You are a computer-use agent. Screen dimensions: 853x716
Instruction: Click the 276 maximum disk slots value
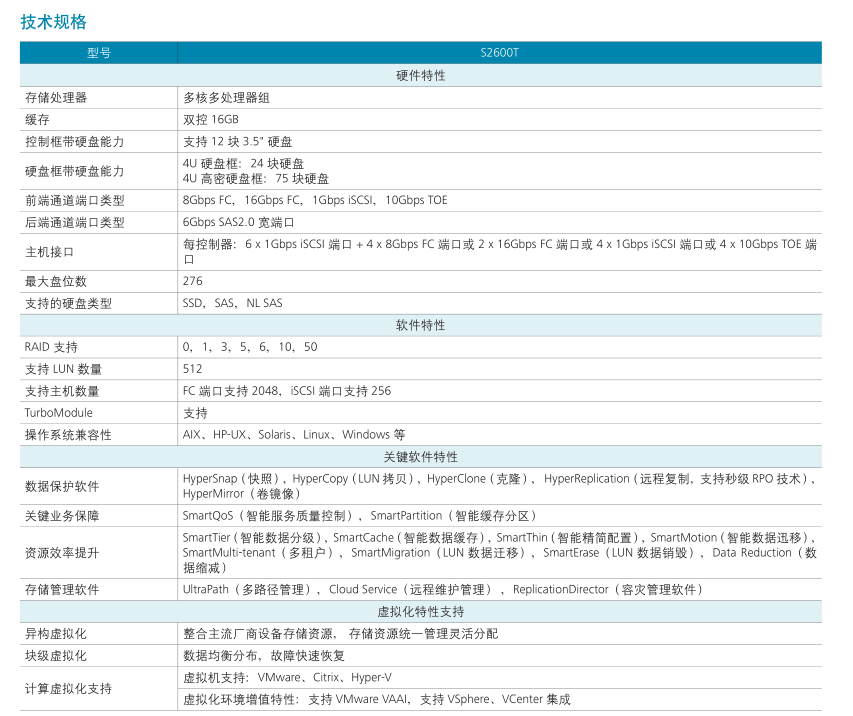pos(193,281)
